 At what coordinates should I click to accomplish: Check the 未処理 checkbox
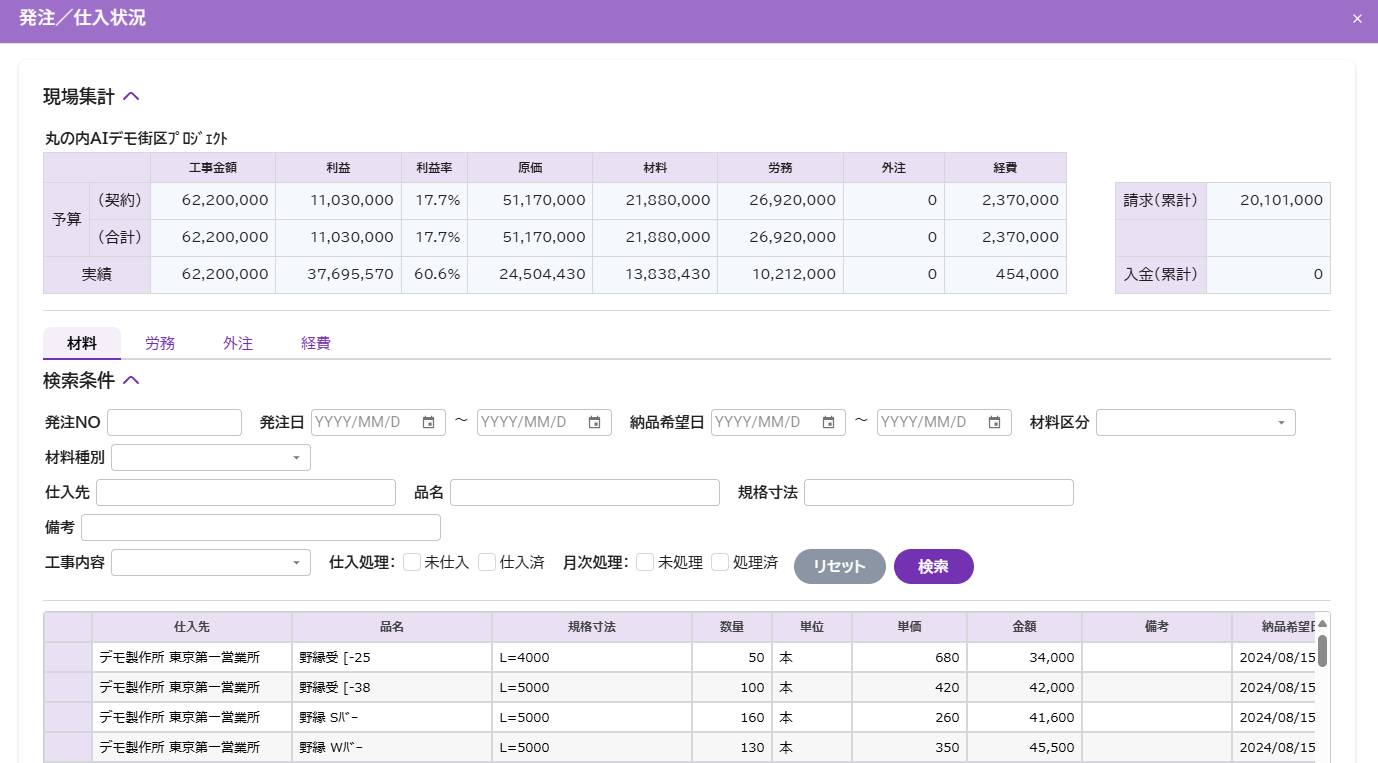coord(645,563)
